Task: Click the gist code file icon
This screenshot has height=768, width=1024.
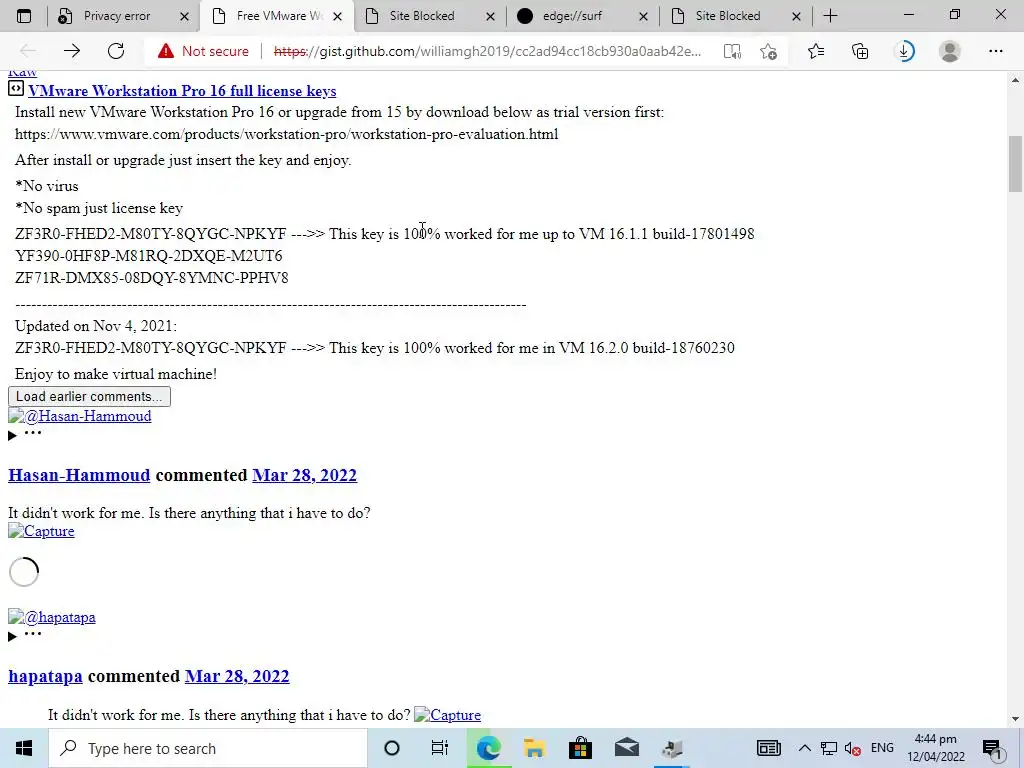Action: (x=16, y=88)
